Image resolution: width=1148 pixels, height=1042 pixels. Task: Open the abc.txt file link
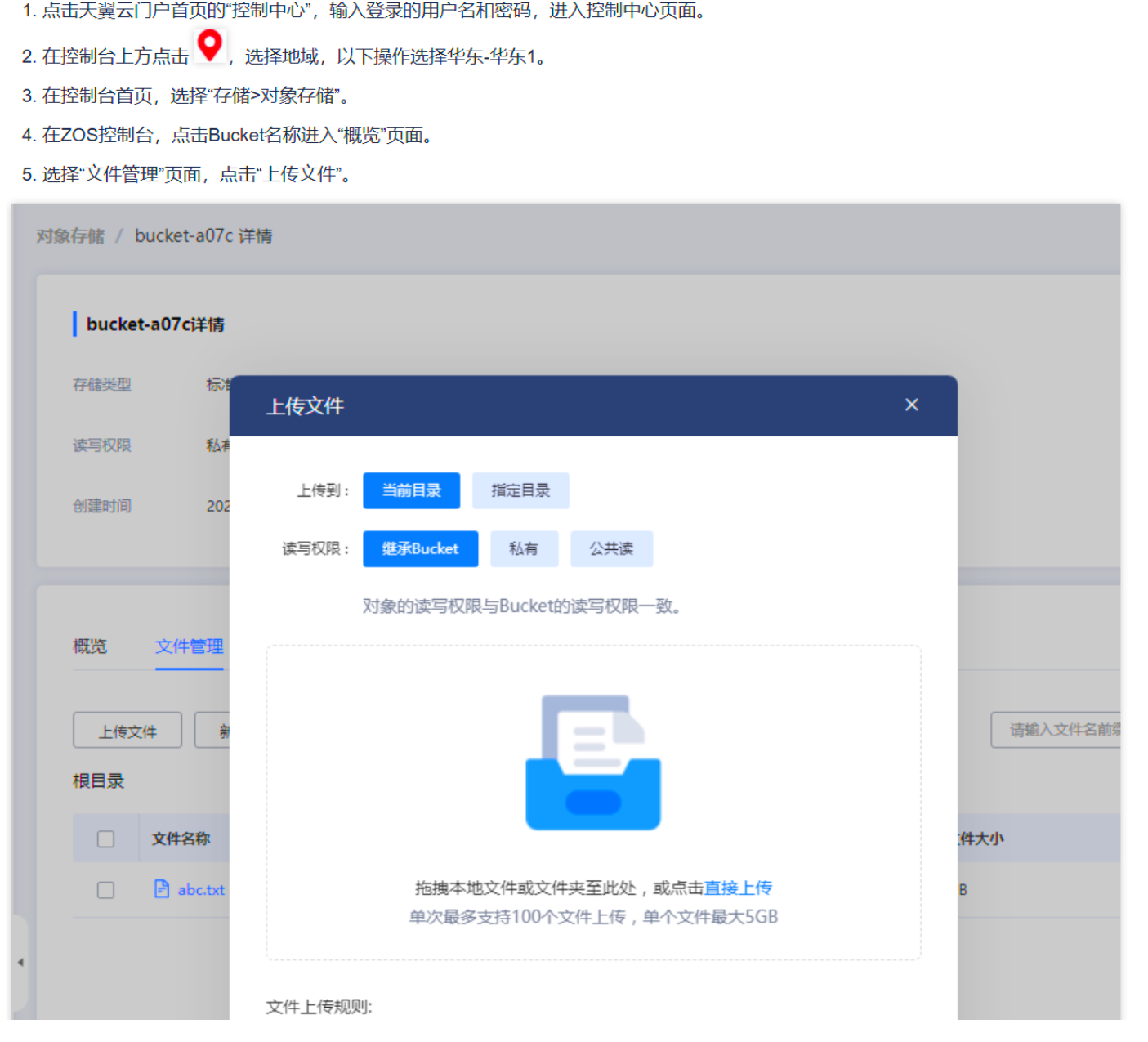[x=201, y=890]
